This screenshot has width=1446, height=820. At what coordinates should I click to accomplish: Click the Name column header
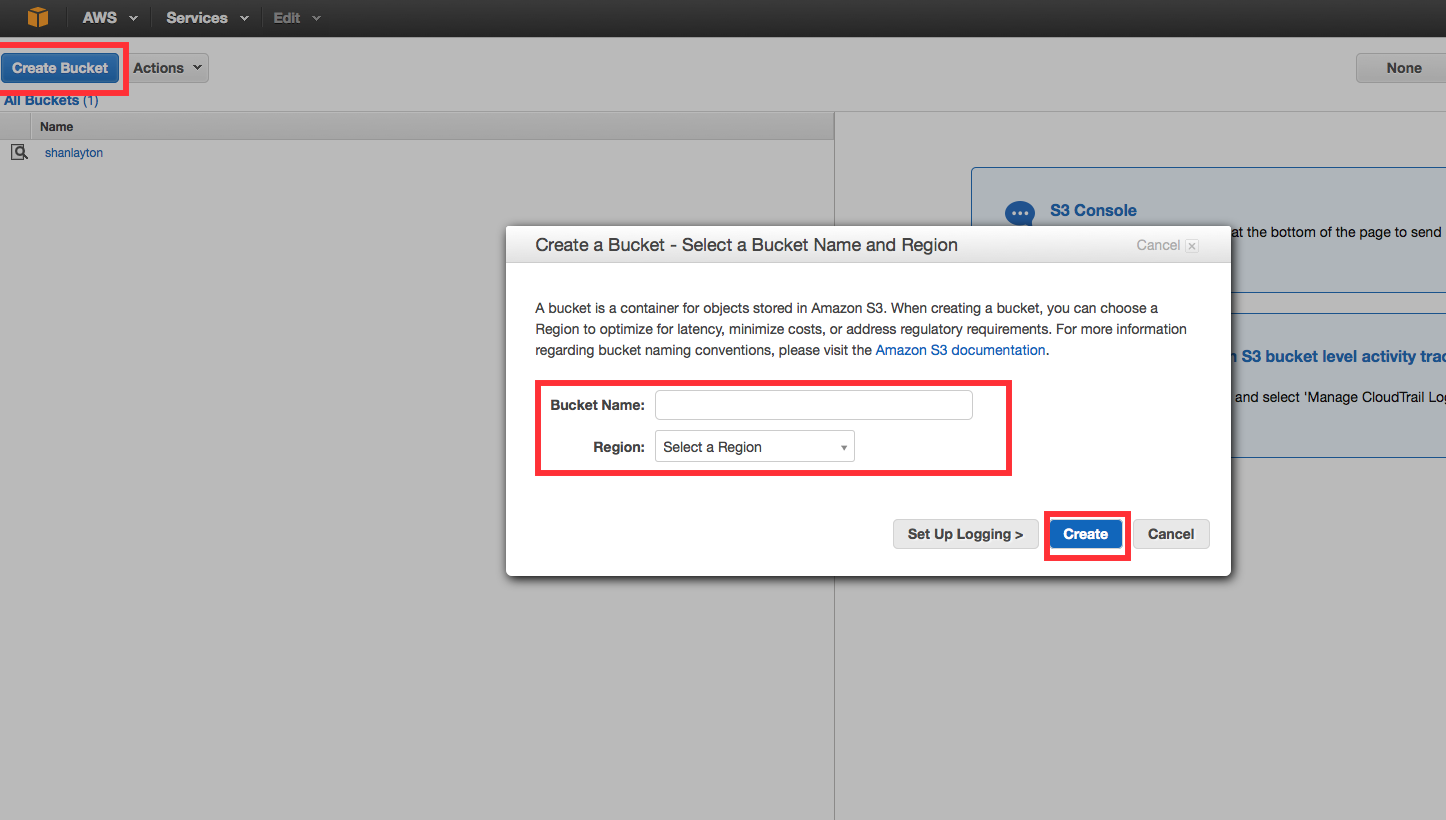pos(56,126)
